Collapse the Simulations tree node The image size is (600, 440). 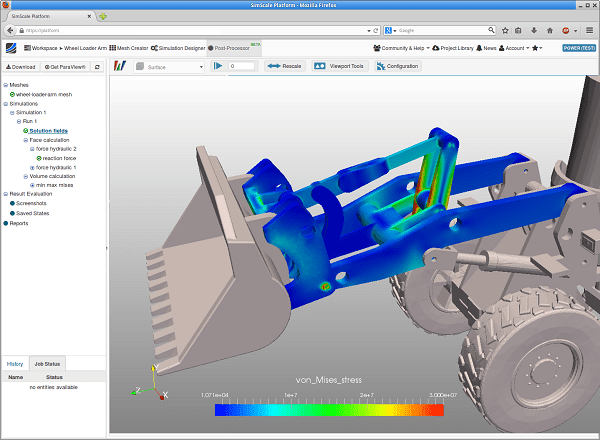click(6, 104)
